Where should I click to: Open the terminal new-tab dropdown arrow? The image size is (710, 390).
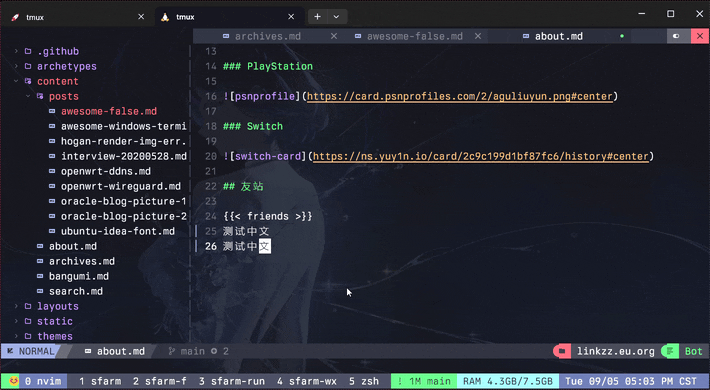(336, 17)
